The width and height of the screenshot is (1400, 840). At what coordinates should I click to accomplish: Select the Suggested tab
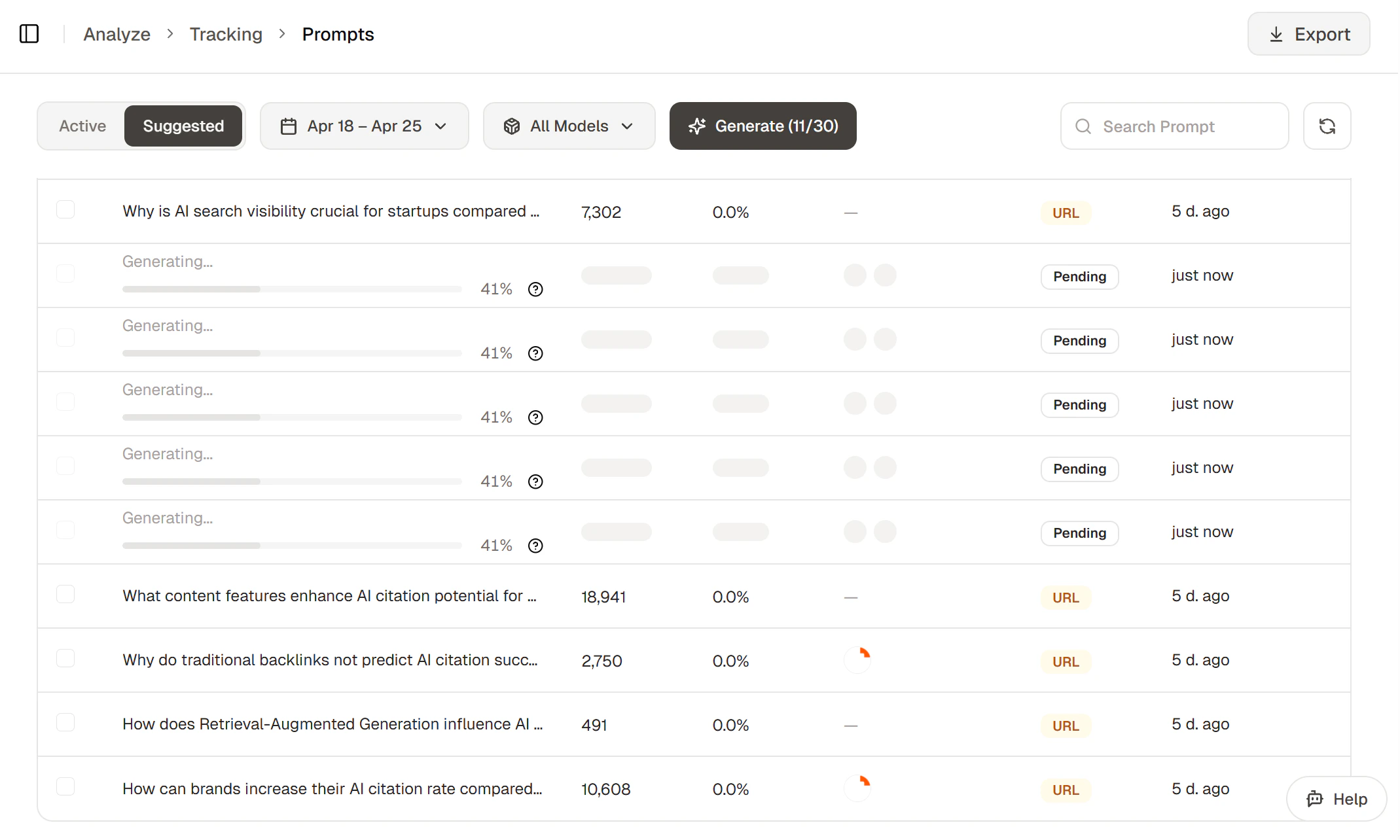point(183,126)
